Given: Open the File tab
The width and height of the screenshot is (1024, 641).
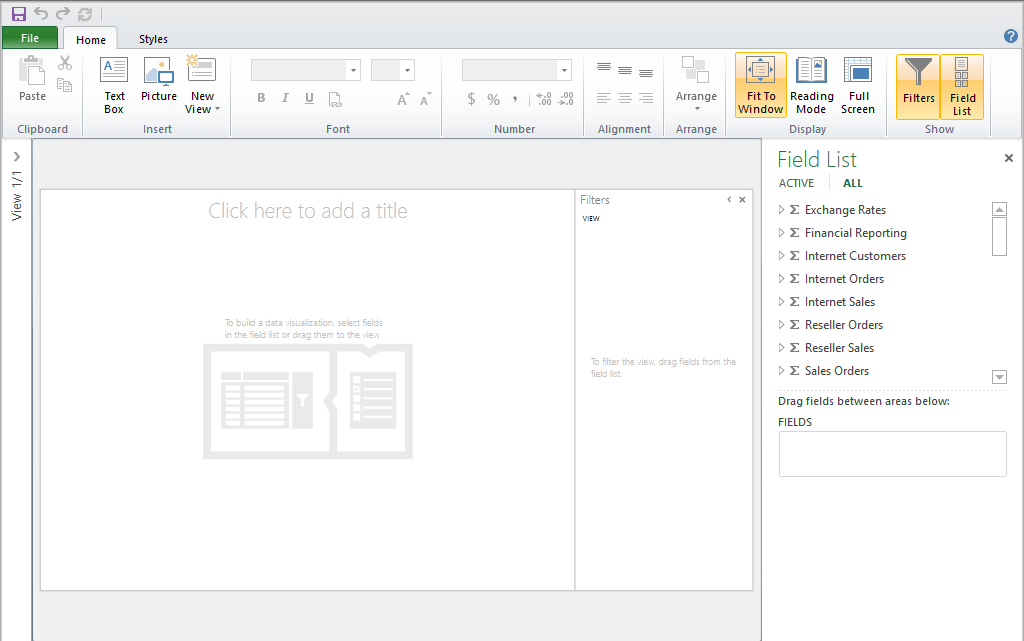Looking at the screenshot, I should (x=30, y=38).
